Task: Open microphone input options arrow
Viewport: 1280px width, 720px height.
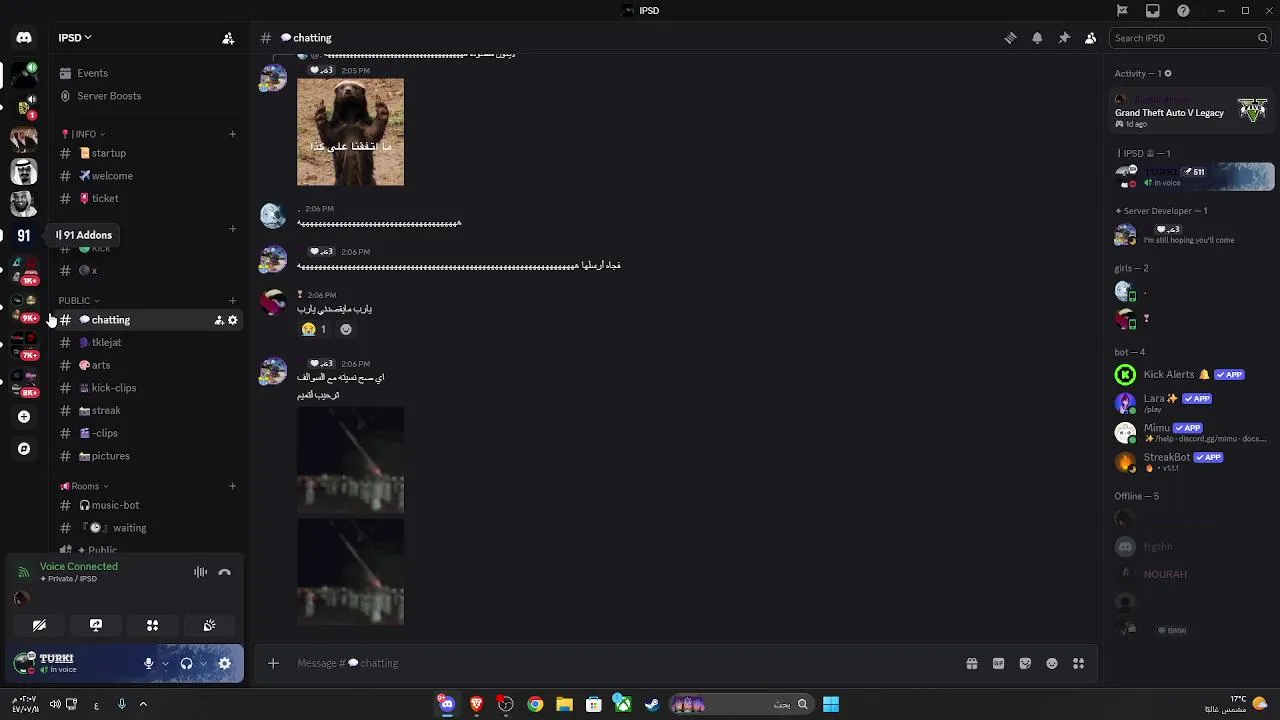Action: 165,663
